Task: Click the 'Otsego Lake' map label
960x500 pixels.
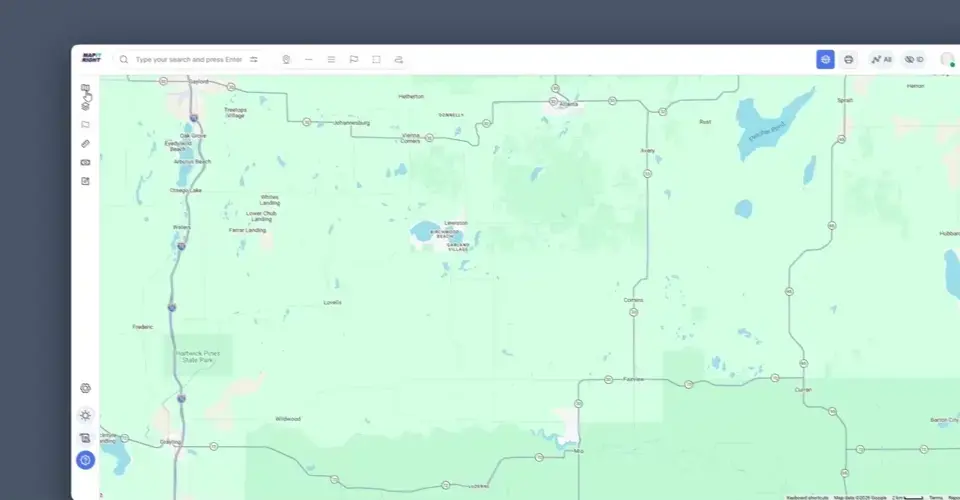Action: (186, 190)
